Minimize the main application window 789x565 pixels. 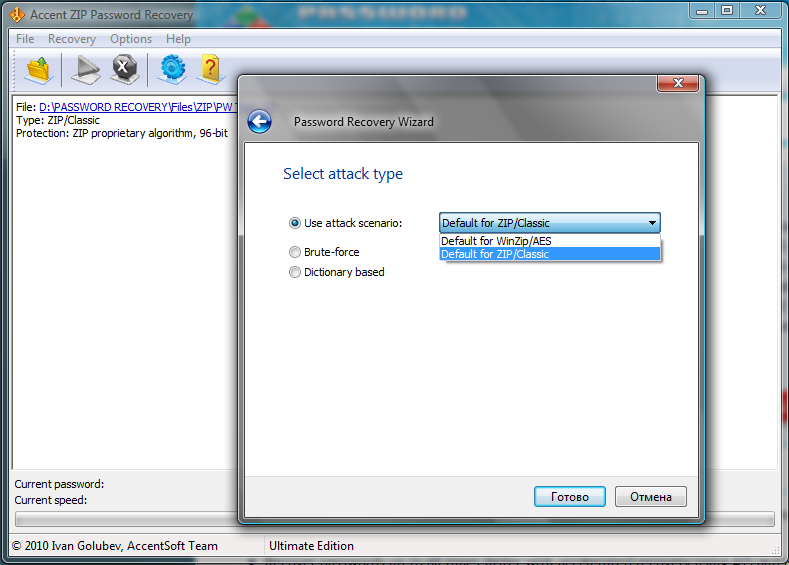click(702, 10)
